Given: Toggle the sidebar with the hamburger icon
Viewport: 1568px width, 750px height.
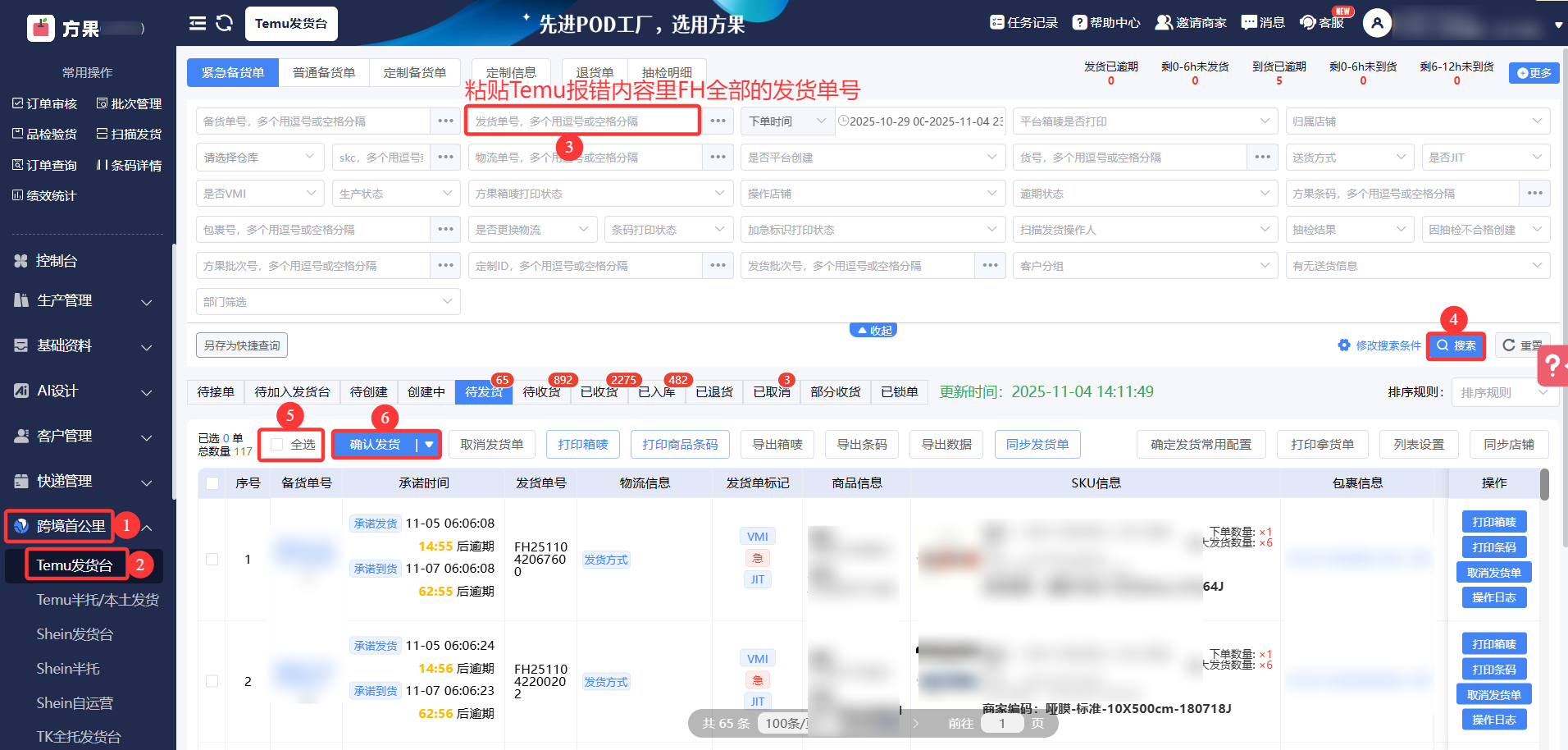Looking at the screenshot, I should [x=198, y=23].
